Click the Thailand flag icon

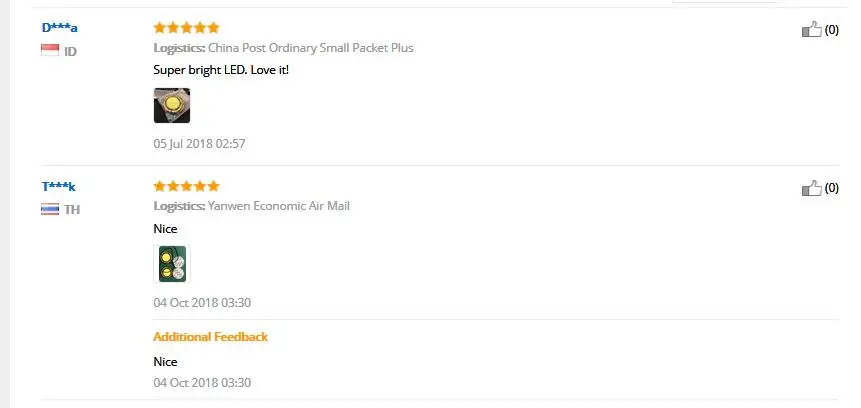(x=50, y=208)
